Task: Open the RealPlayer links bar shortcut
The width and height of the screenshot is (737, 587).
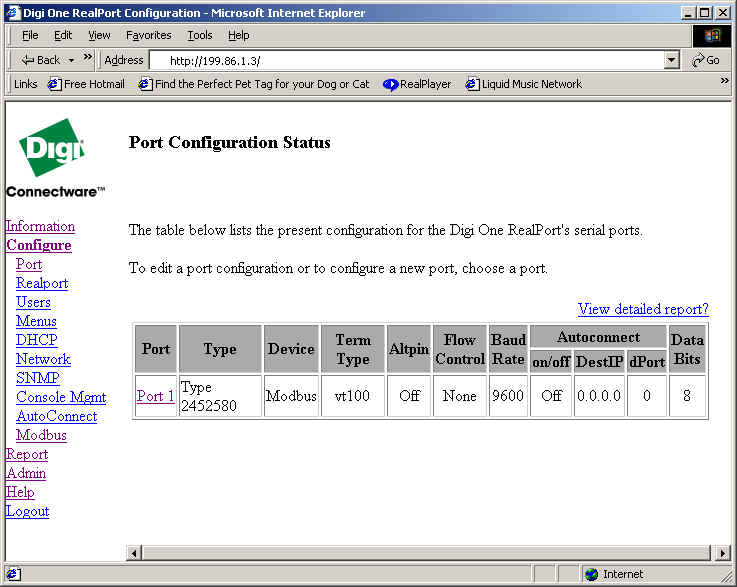Action: 418,84
